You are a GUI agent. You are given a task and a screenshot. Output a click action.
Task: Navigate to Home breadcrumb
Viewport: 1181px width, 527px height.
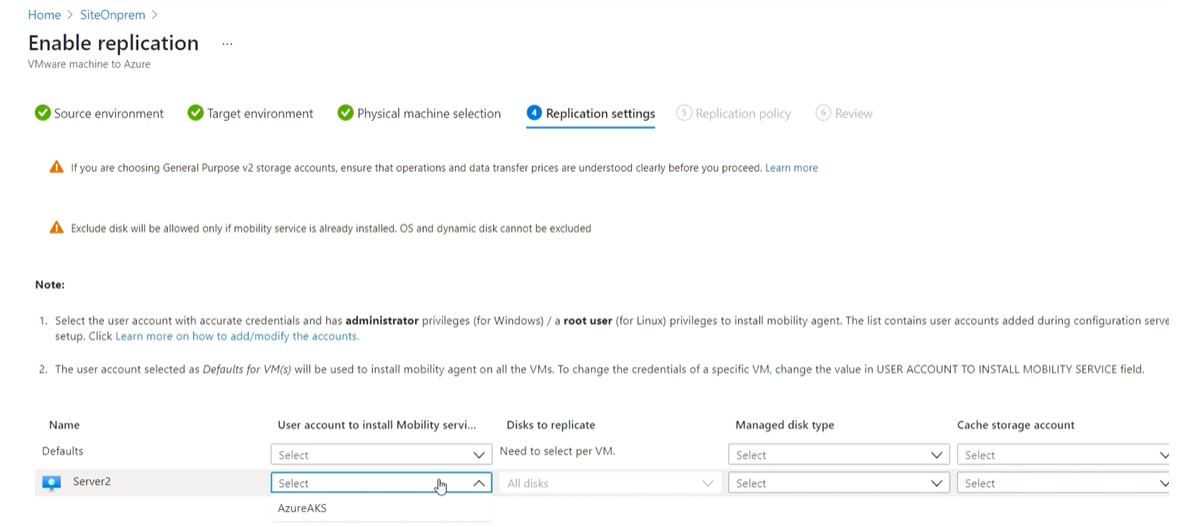click(x=44, y=14)
